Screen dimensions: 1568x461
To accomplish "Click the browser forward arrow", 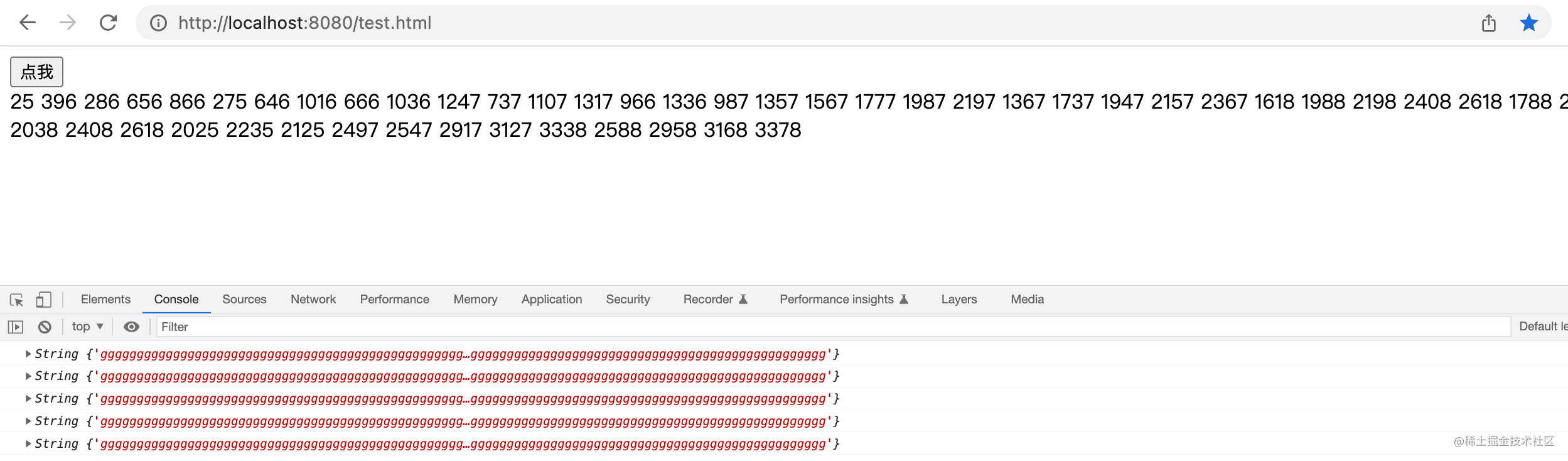I will point(68,23).
